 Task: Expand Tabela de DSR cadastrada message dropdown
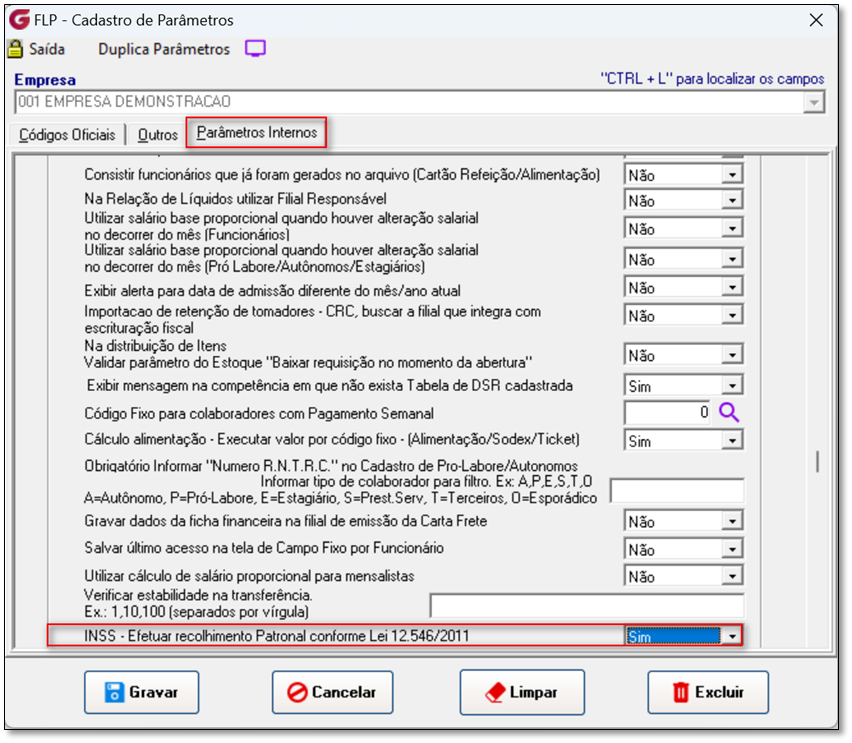coord(732,386)
